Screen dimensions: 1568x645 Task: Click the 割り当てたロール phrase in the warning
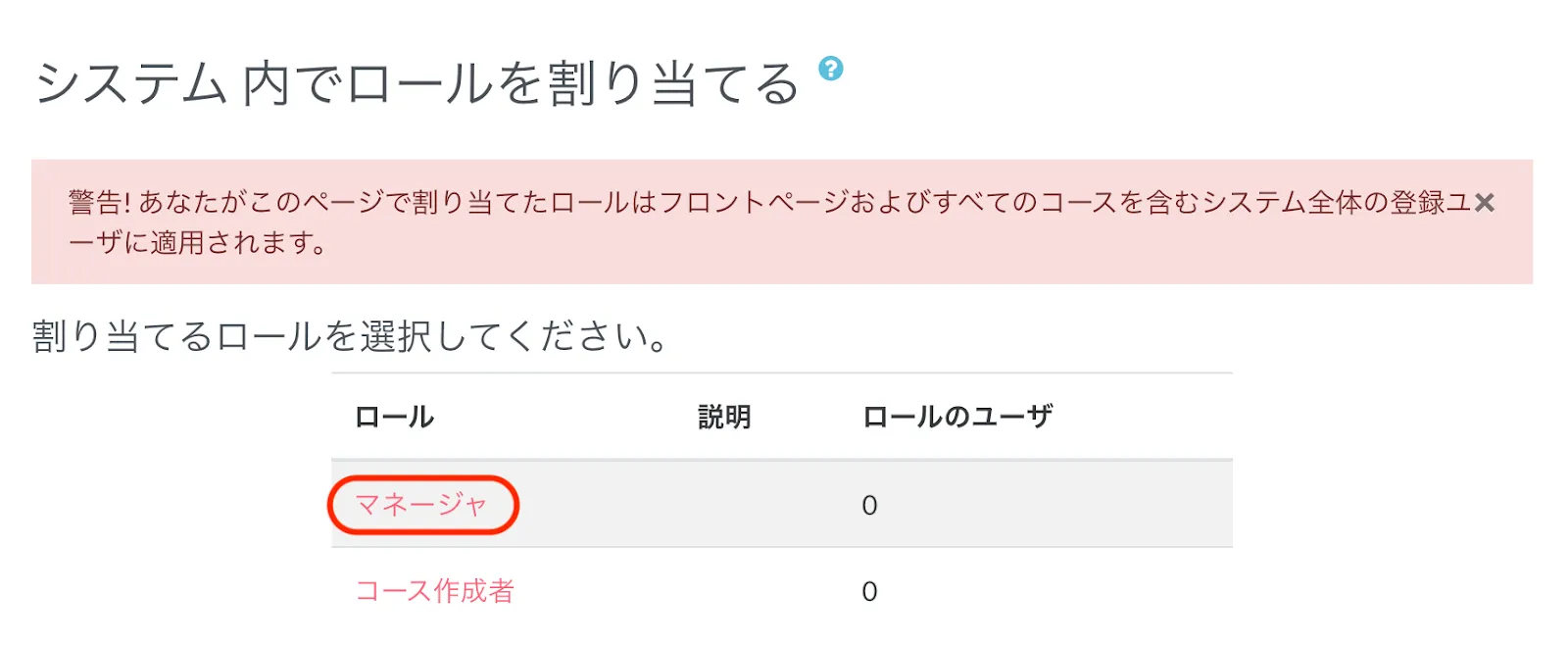click(x=521, y=203)
